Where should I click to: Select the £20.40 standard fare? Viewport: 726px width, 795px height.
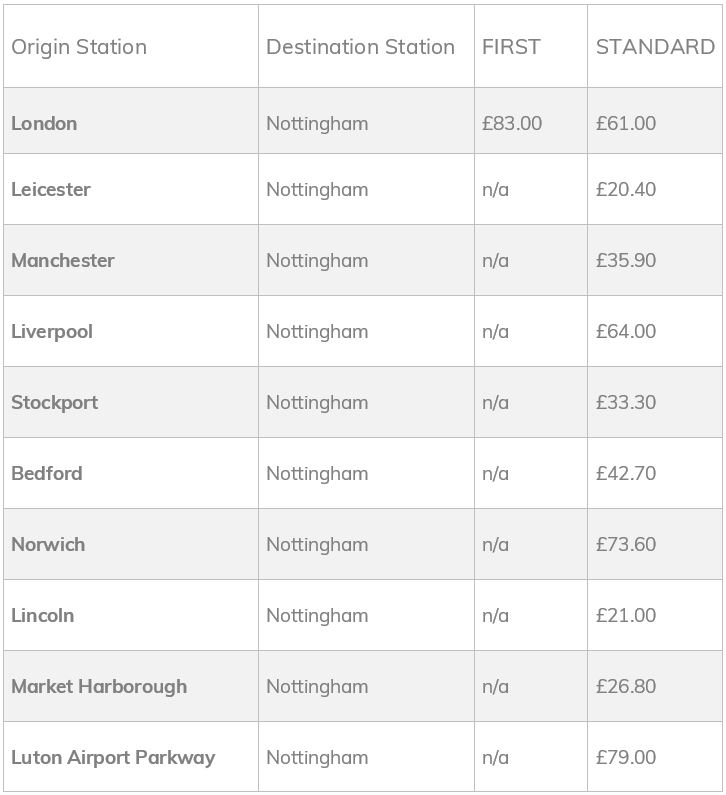pos(626,189)
